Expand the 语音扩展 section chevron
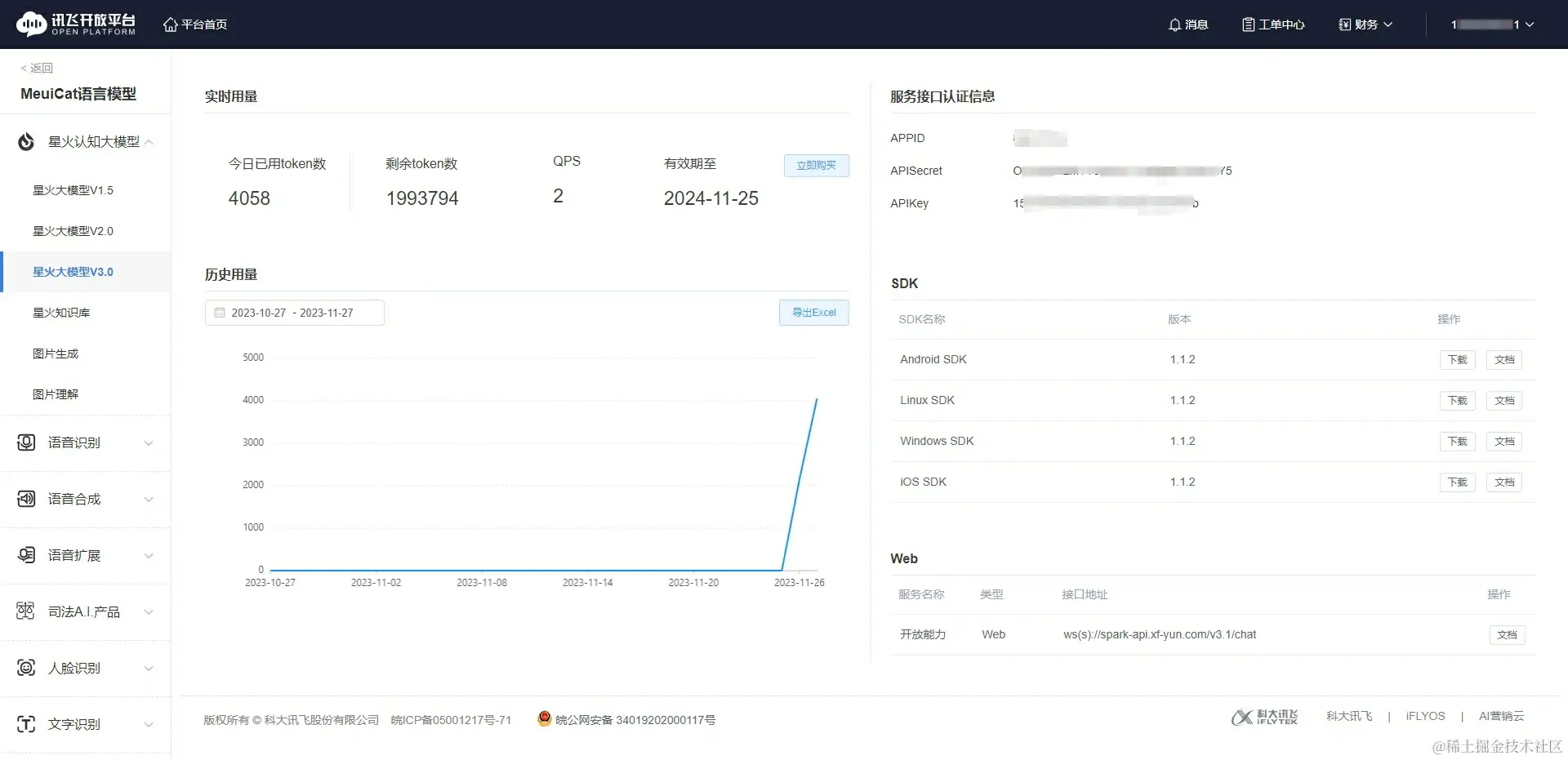This screenshot has height=760, width=1568. pyautogui.click(x=149, y=556)
